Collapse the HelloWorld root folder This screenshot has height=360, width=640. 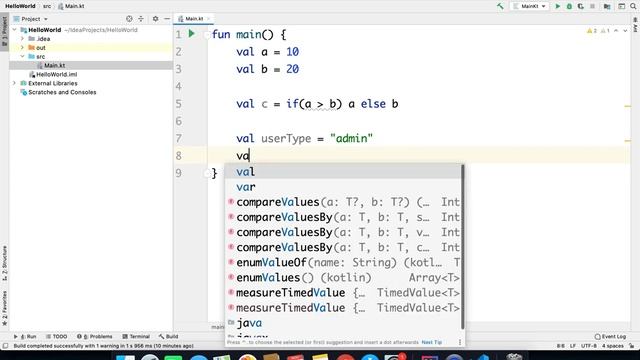[15, 30]
